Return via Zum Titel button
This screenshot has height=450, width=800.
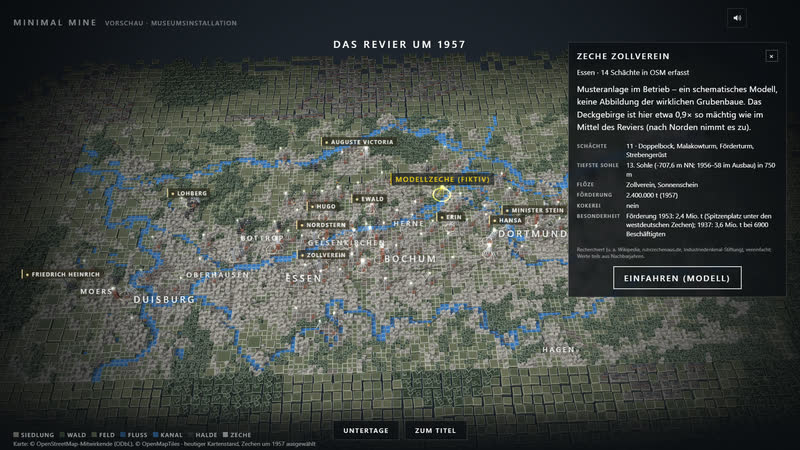pos(435,431)
